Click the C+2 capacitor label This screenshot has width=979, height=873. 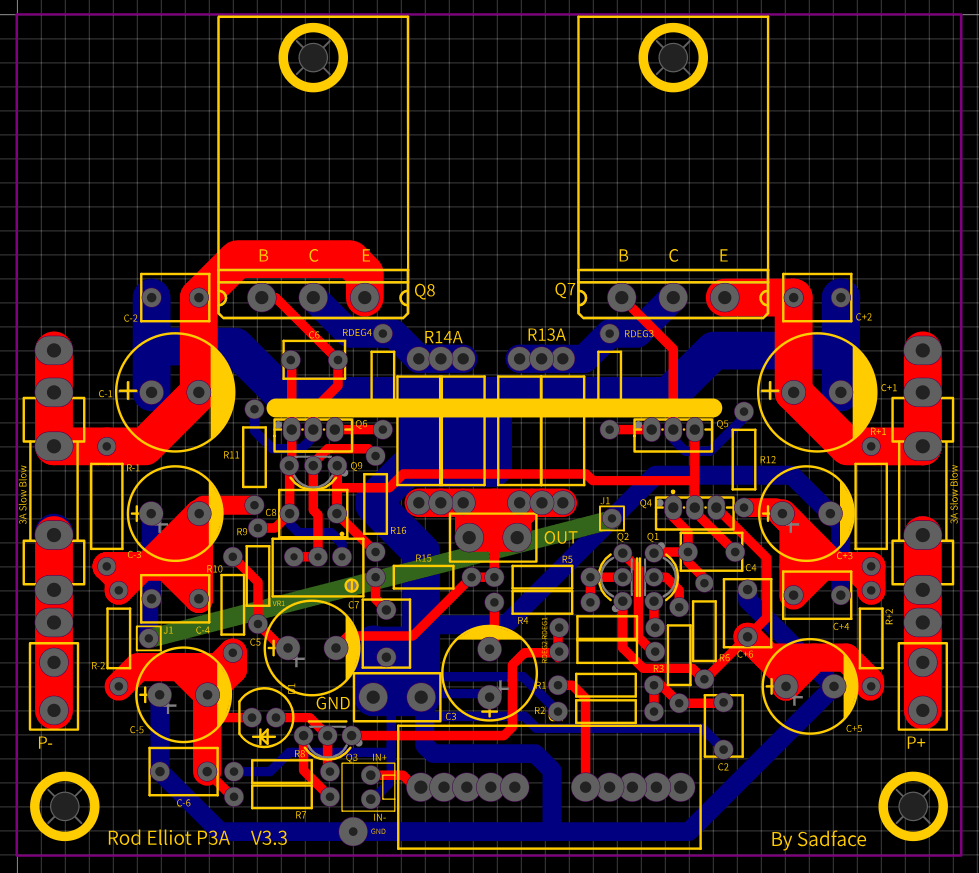pyautogui.click(x=863, y=317)
